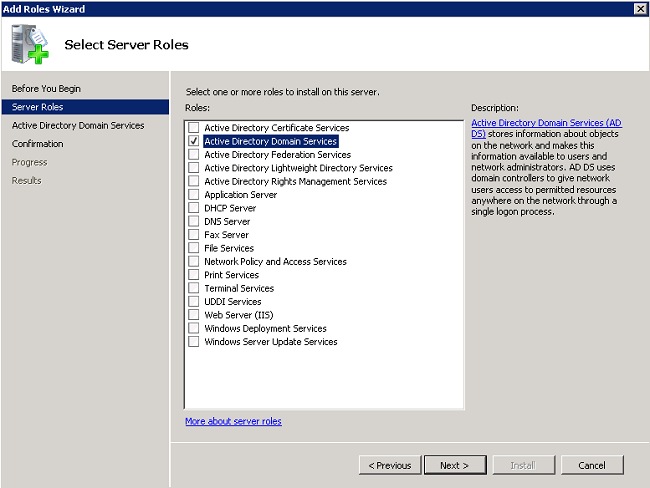Select the Confirmation step in sidebar
The height and width of the screenshot is (488, 650).
[x=38, y=144]
